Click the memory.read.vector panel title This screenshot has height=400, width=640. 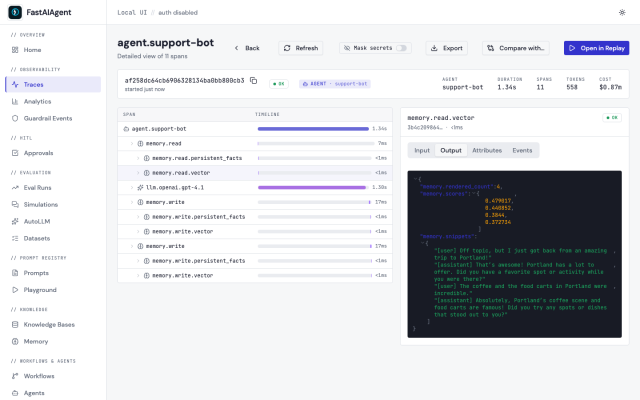point(441,118)
